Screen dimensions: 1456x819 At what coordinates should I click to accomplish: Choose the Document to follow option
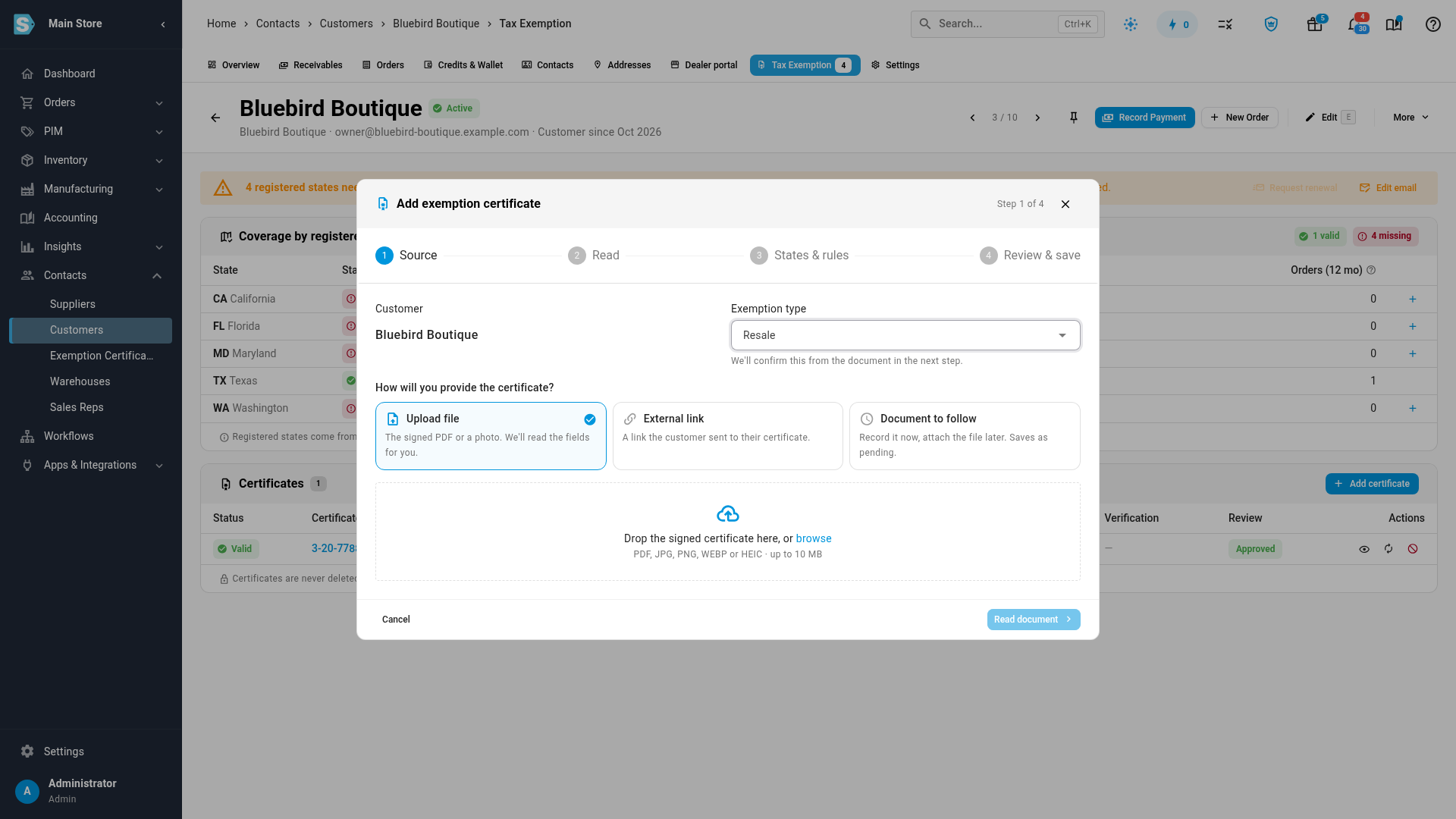click(x=965, y=436)
